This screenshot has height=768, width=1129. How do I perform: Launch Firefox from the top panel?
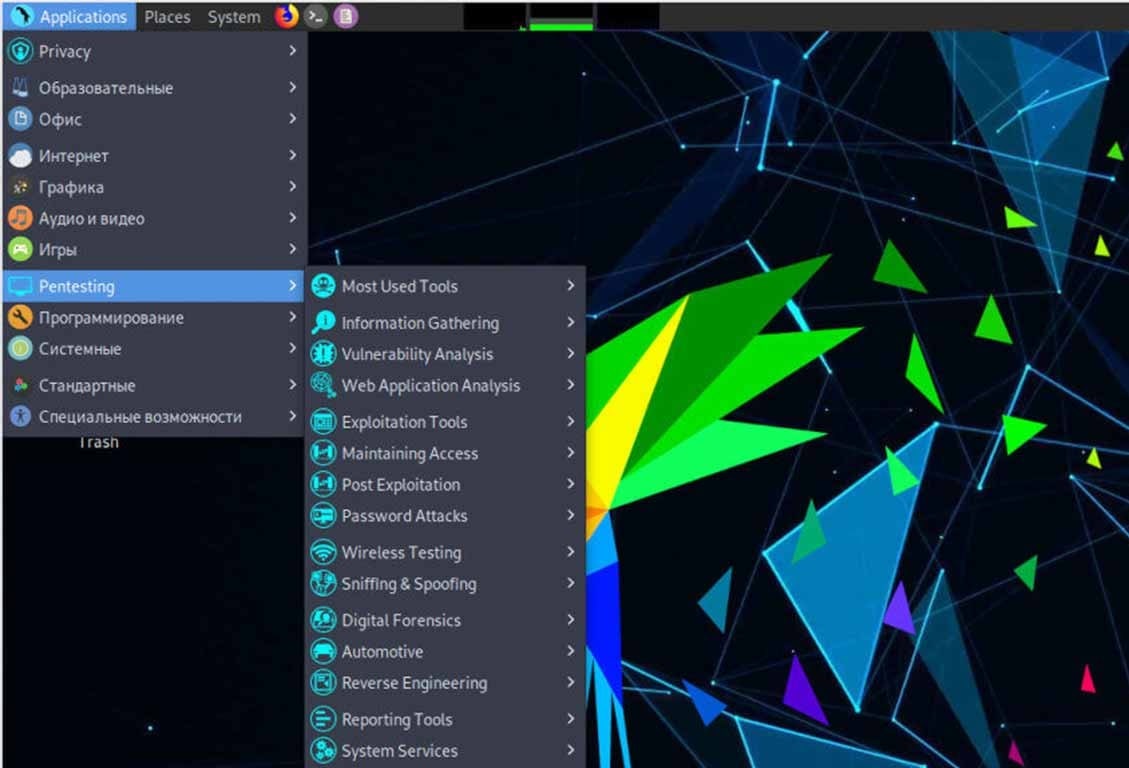[x=287, y=16]
